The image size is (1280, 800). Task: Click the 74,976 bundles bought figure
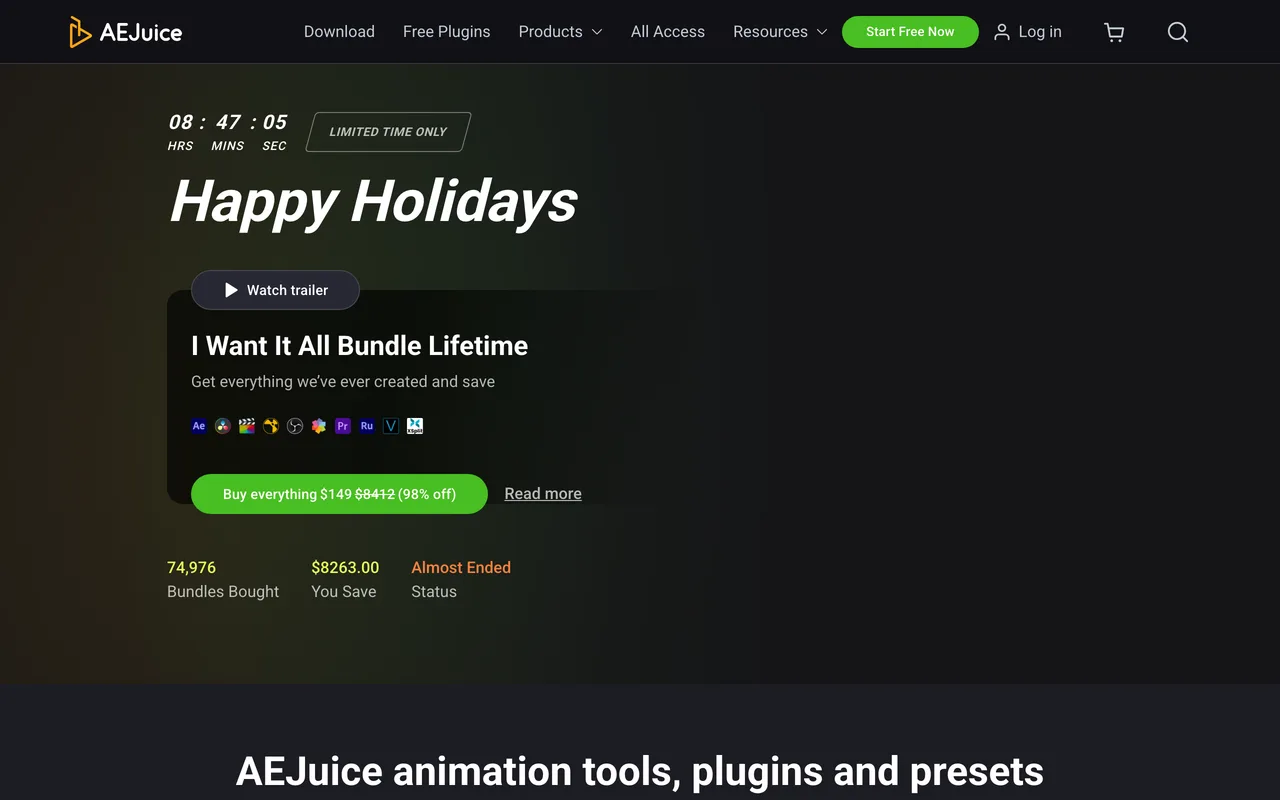pos(191,567)
